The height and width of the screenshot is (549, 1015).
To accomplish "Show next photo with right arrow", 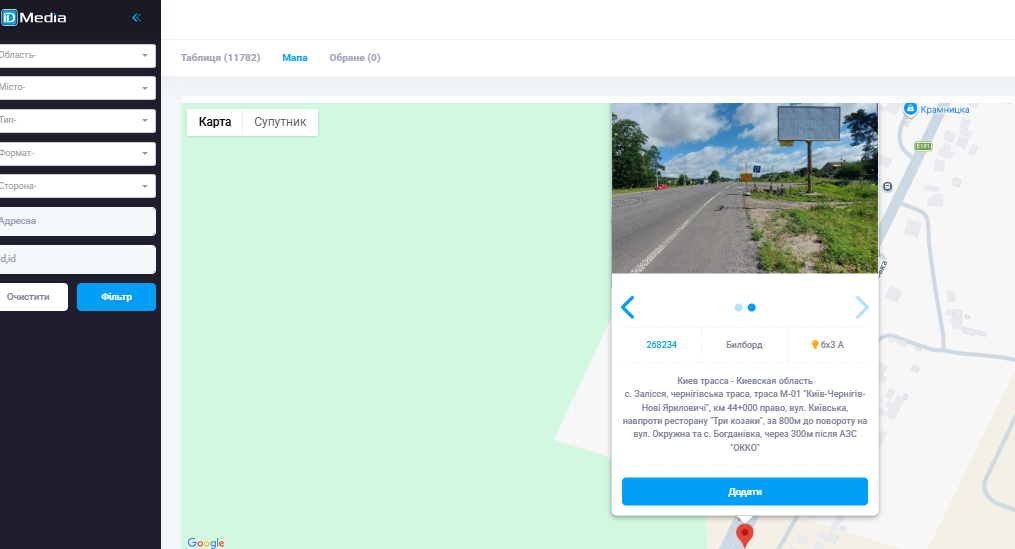I will pyautogui.click(x=862, y=308).
